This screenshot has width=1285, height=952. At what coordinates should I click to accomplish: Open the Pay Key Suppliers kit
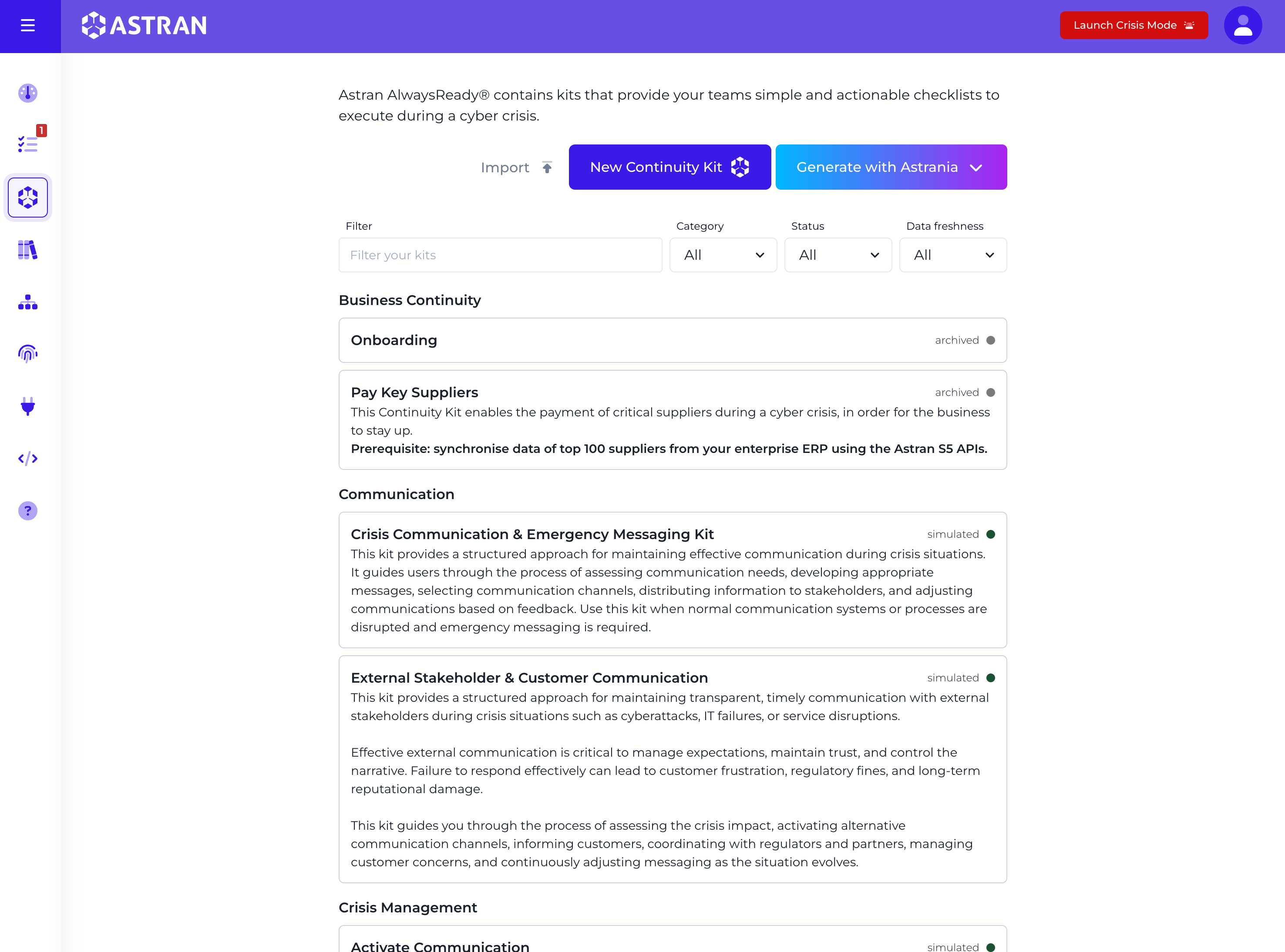tap(673, 419)
